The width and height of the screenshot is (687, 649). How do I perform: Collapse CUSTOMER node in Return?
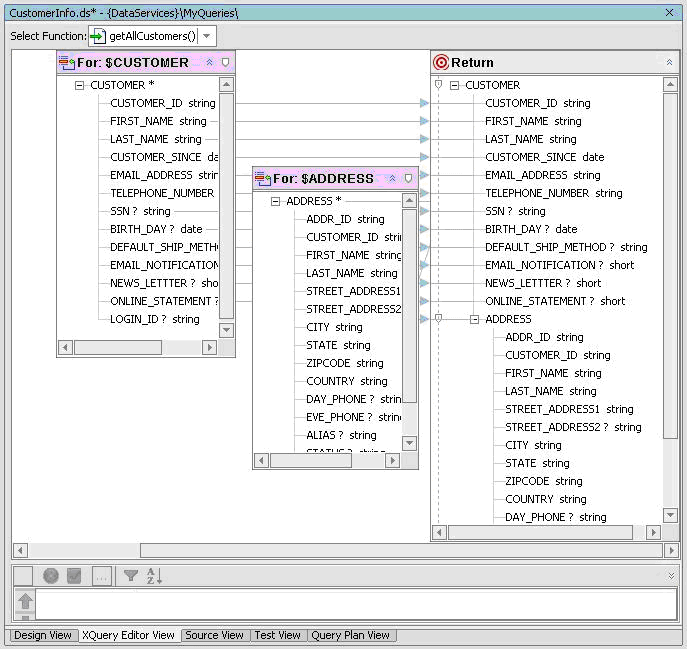coord(455,85)
